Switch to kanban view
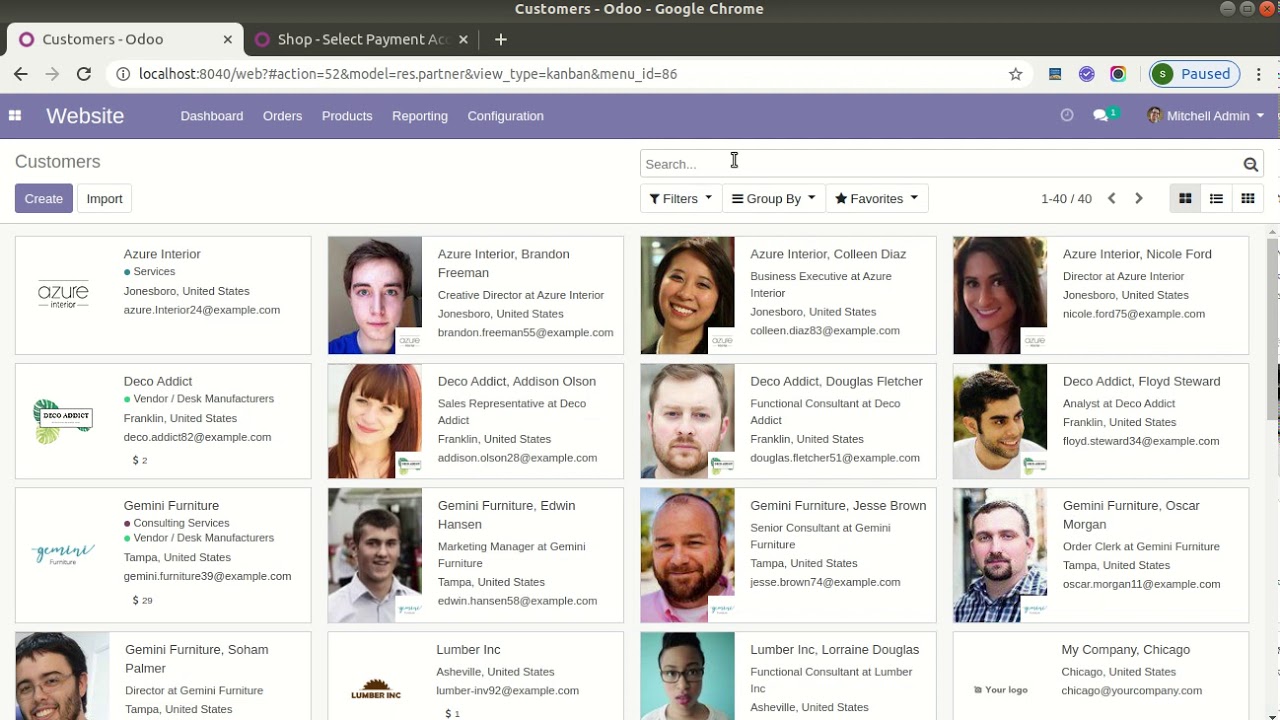Screen dimensions: 1280x720 [x=1185, y=199]
